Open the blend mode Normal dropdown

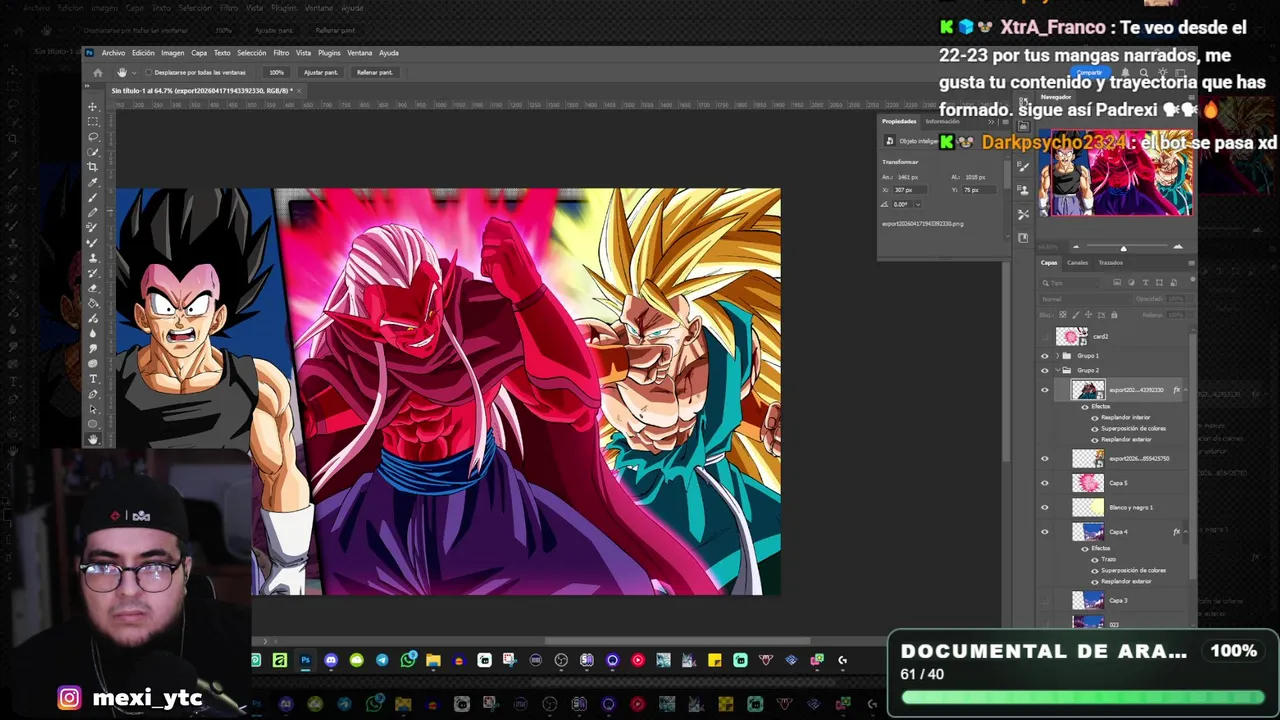(1085, 299)
